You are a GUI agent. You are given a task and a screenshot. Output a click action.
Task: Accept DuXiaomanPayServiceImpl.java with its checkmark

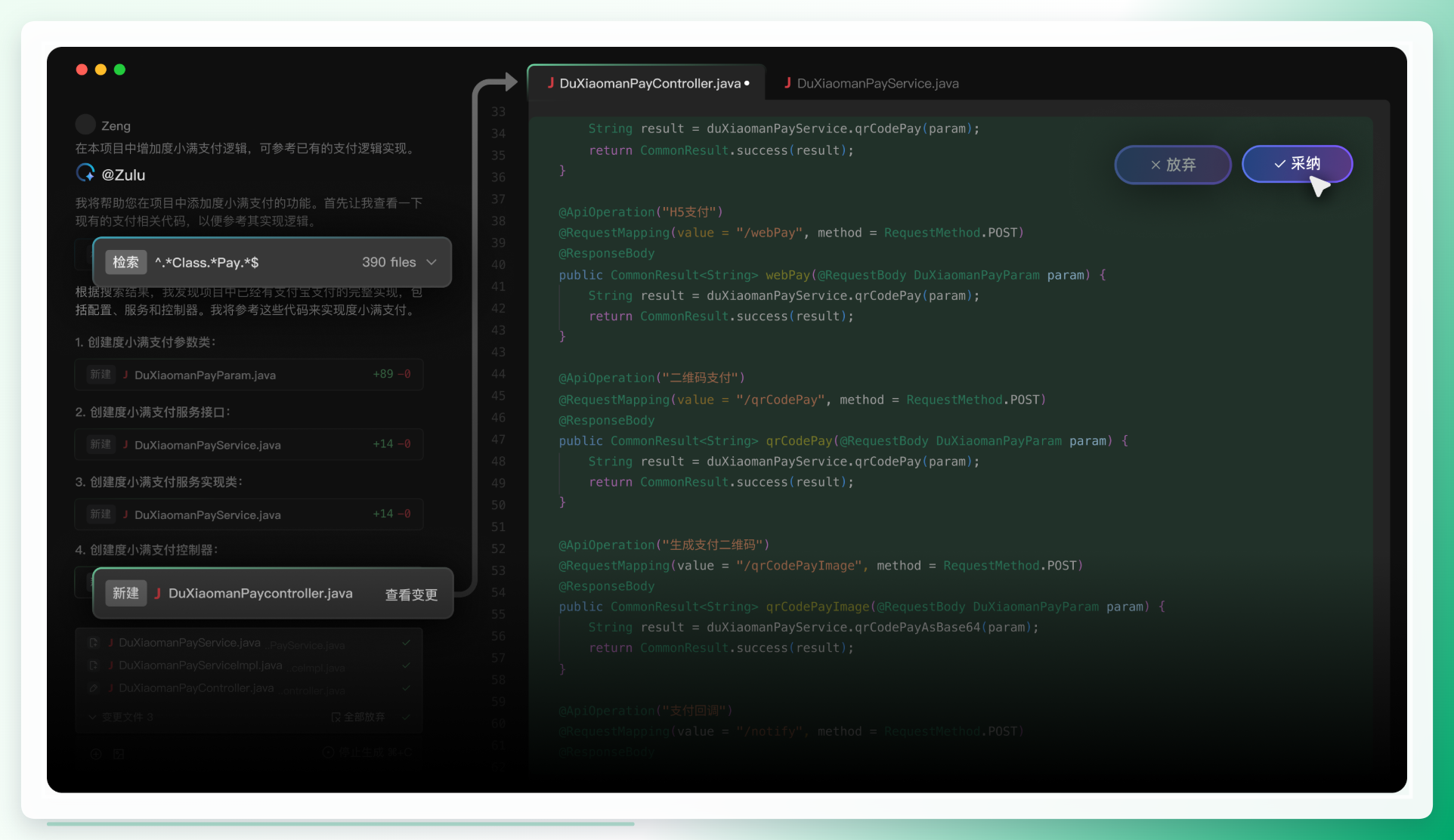tap(407, 666)
